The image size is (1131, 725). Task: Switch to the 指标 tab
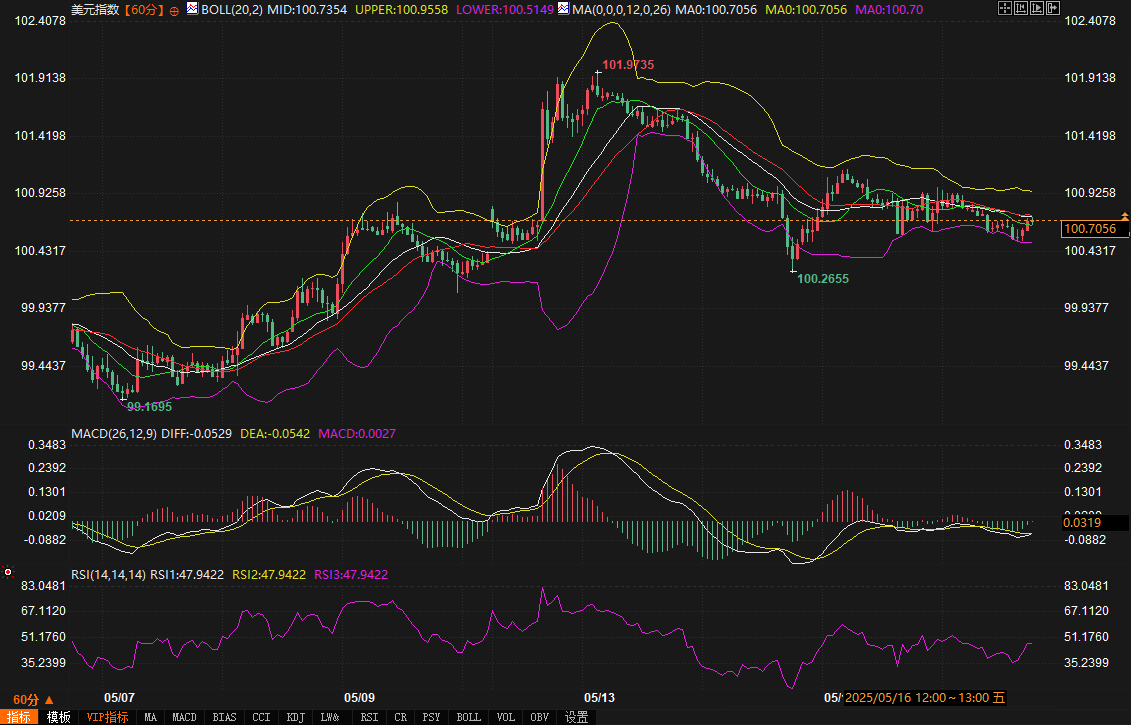point(19,717)
